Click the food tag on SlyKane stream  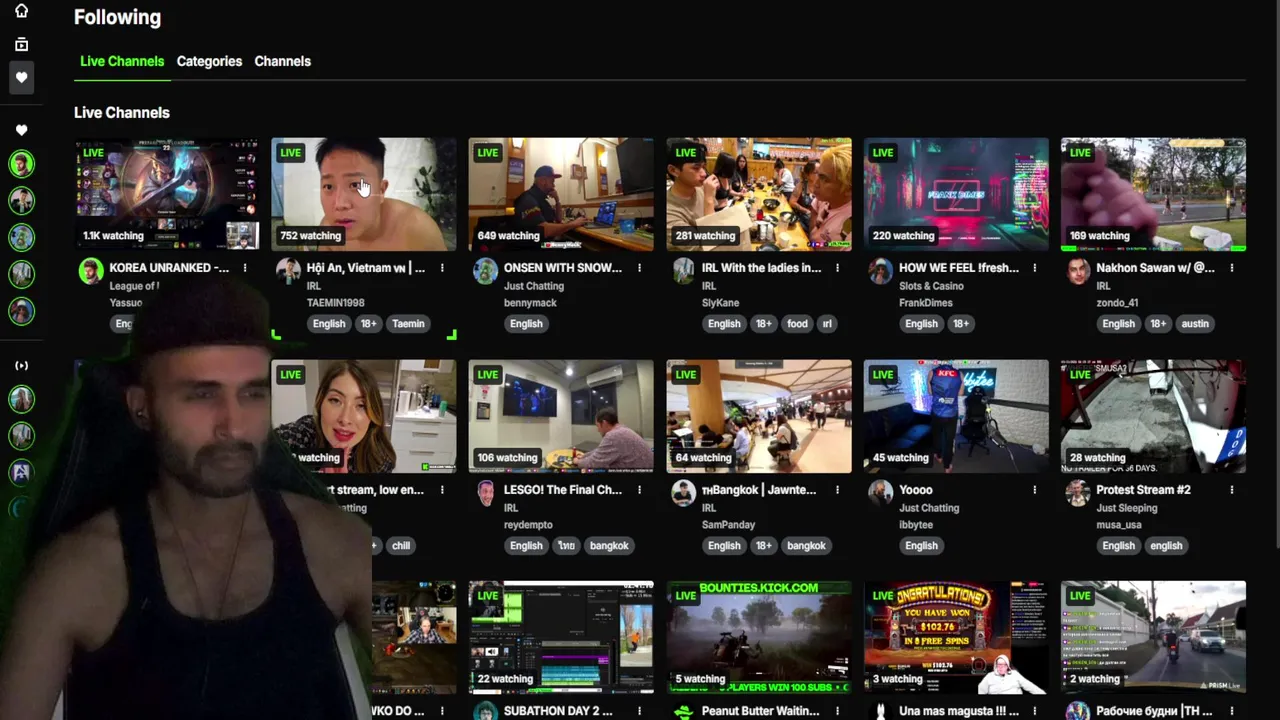(x=797, y=324)
